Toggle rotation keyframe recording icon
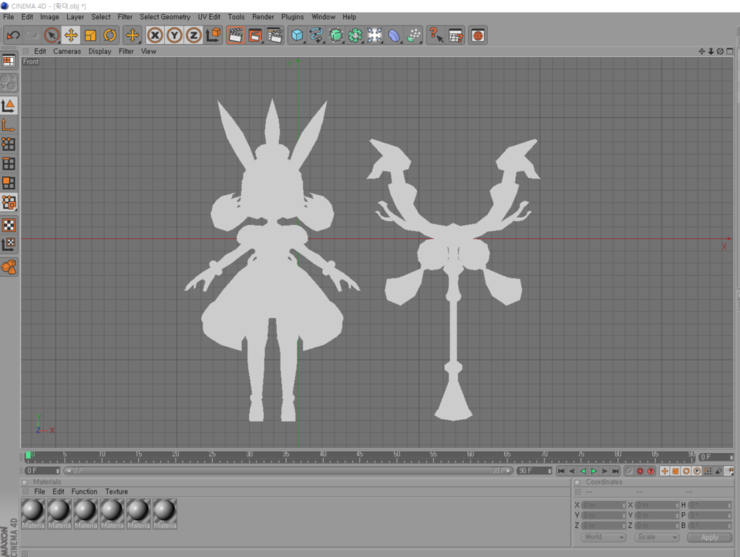The width and height of the screenshot is (740, 557). [x=686, y=471]
